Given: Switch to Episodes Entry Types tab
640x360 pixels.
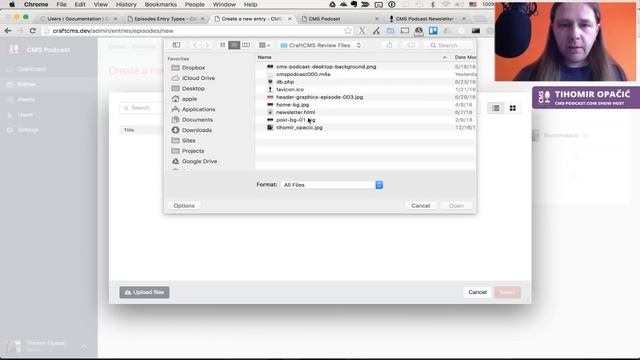Looking at the screenshot, I should tap(165, 19).
